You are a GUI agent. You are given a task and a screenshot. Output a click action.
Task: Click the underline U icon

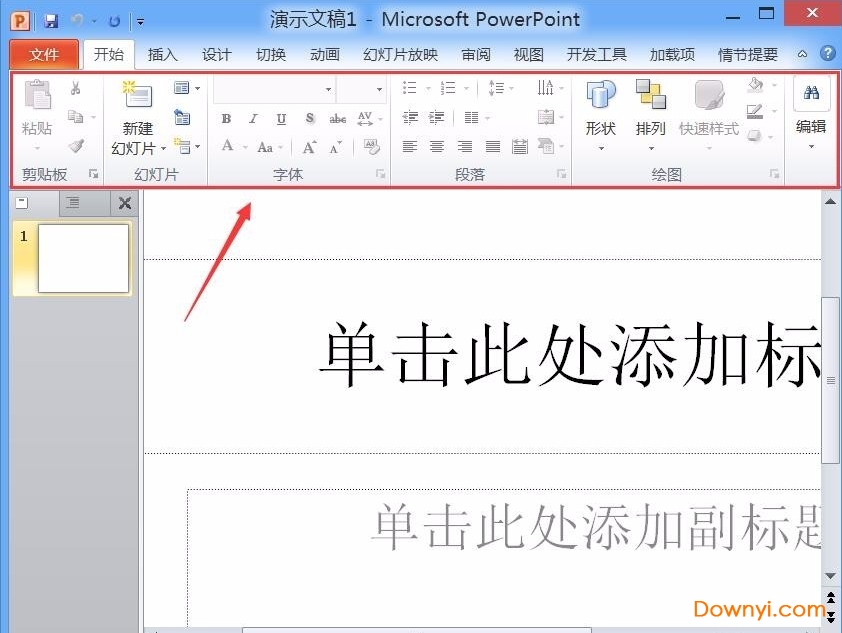(280, 118)
